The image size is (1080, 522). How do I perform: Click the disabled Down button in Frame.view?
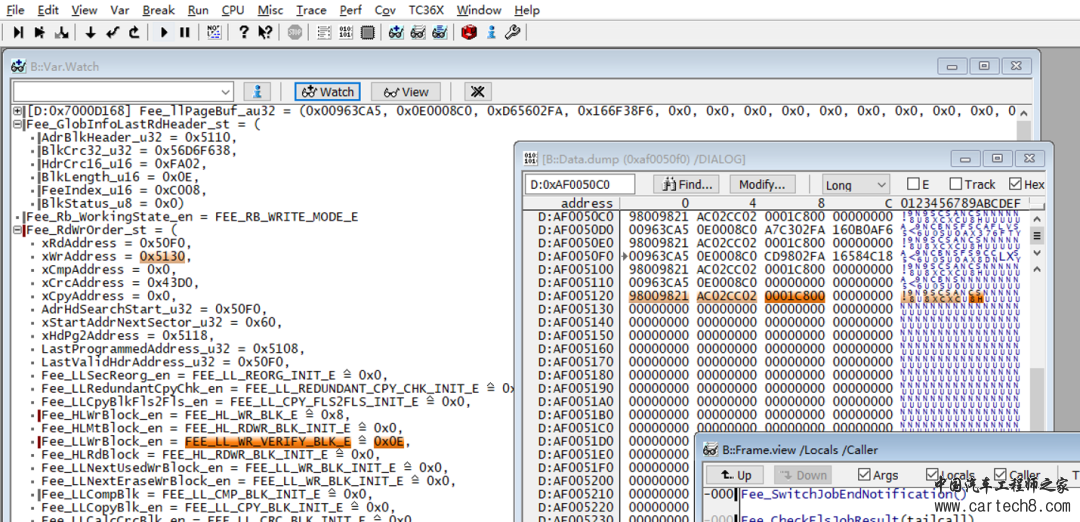click(802, 475)
